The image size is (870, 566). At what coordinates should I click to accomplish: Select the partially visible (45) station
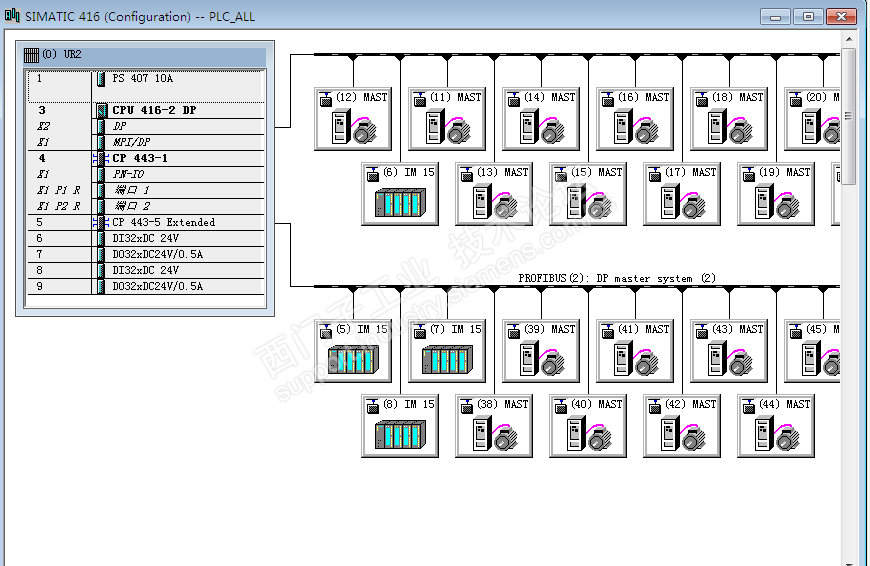(x=812, y=351)
